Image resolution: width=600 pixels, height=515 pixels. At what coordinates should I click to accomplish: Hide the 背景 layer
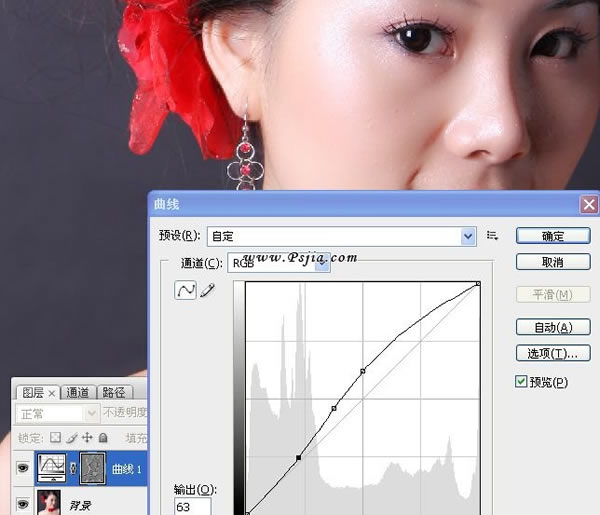pos(23,504)
